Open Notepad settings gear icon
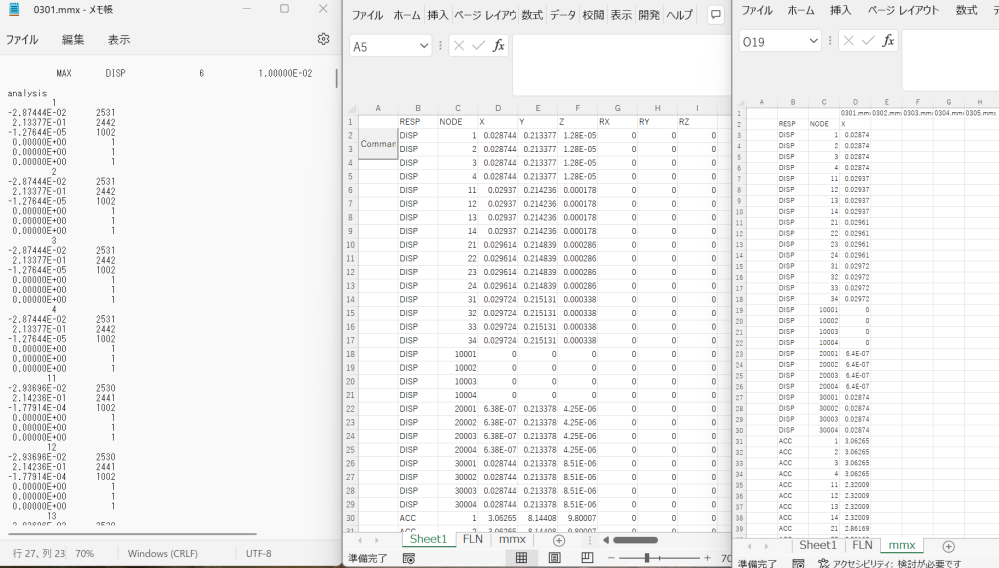The width and height of the screenshot is (999, 568). pos(323,39)
